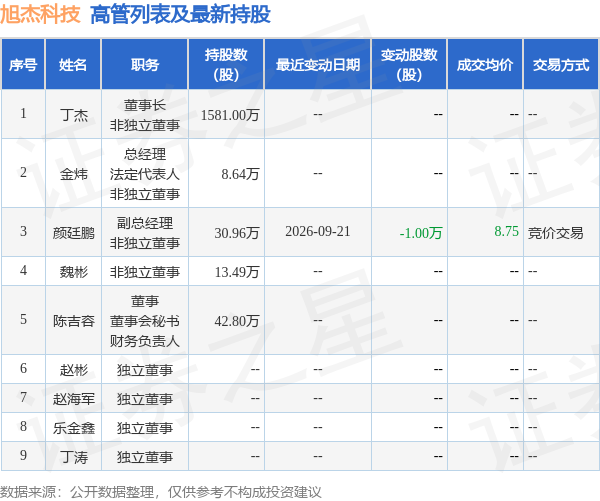Viewport: 600px width, 501px height.
Task: Select the 姓名 column header
Action: [73, 65]
